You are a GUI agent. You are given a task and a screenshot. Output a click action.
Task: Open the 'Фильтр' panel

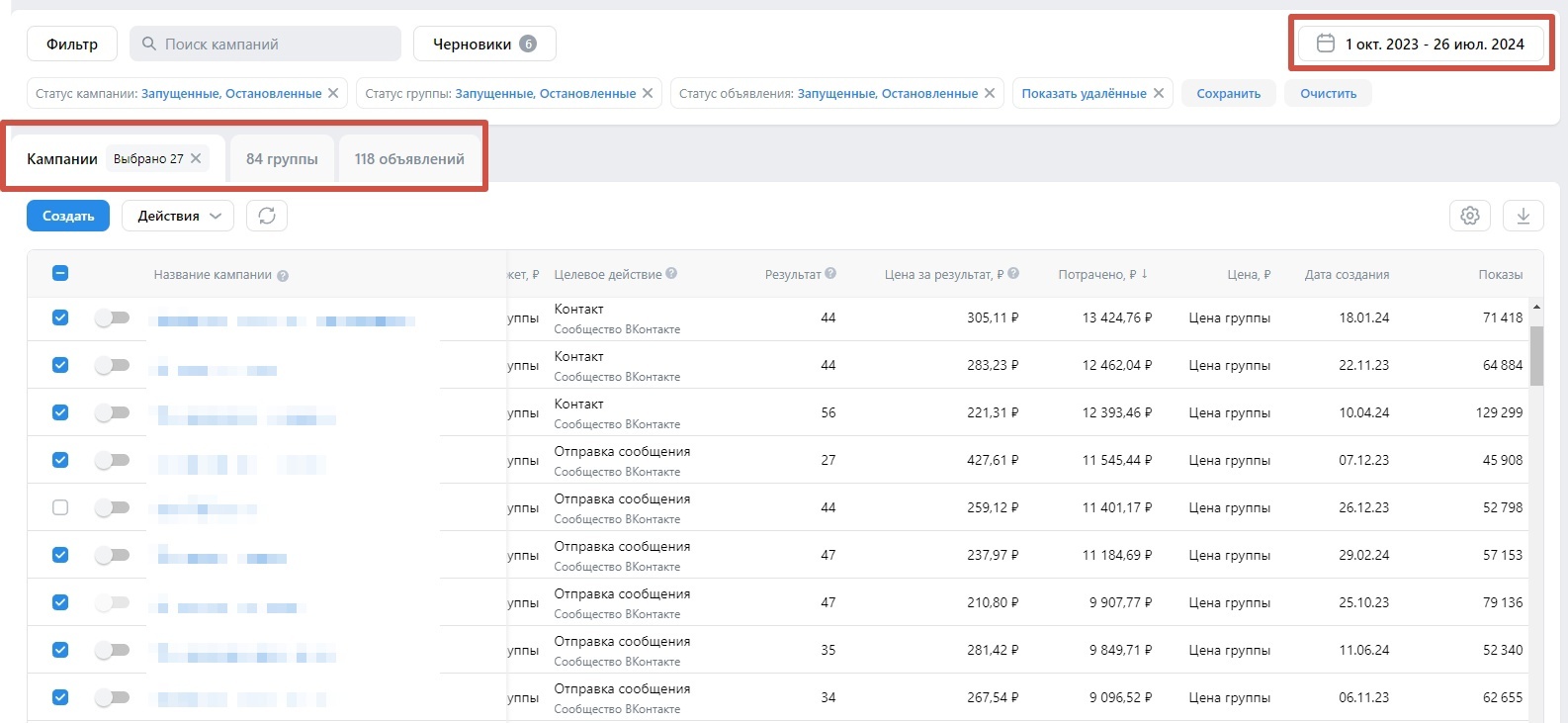click(72, 44)
